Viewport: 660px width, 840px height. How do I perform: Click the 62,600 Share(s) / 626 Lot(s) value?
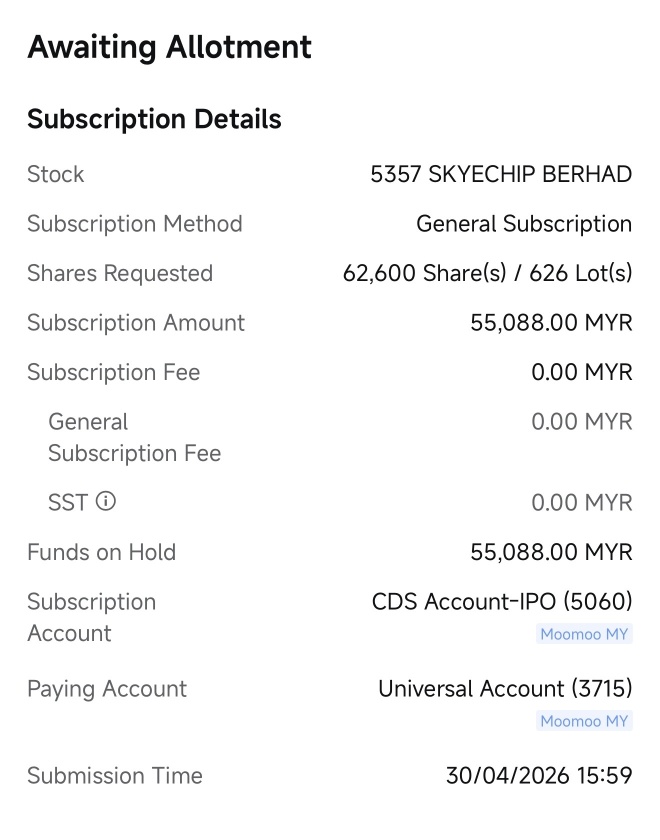(488, 273)
